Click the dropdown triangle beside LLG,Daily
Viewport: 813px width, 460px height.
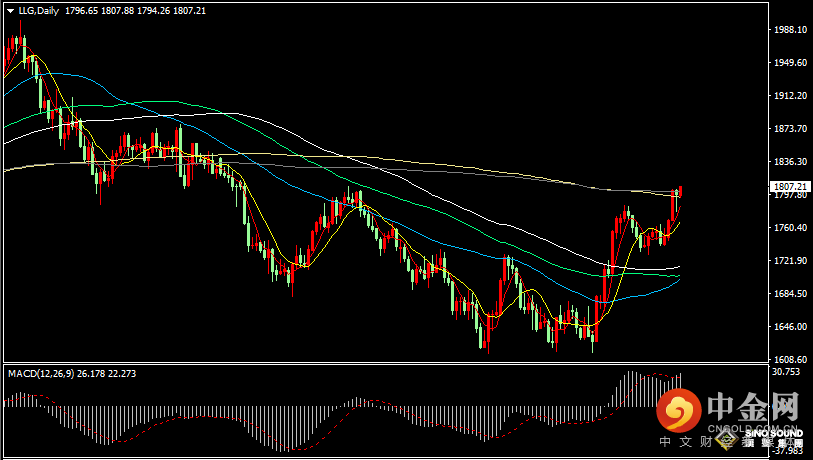[x=10, y=10]
